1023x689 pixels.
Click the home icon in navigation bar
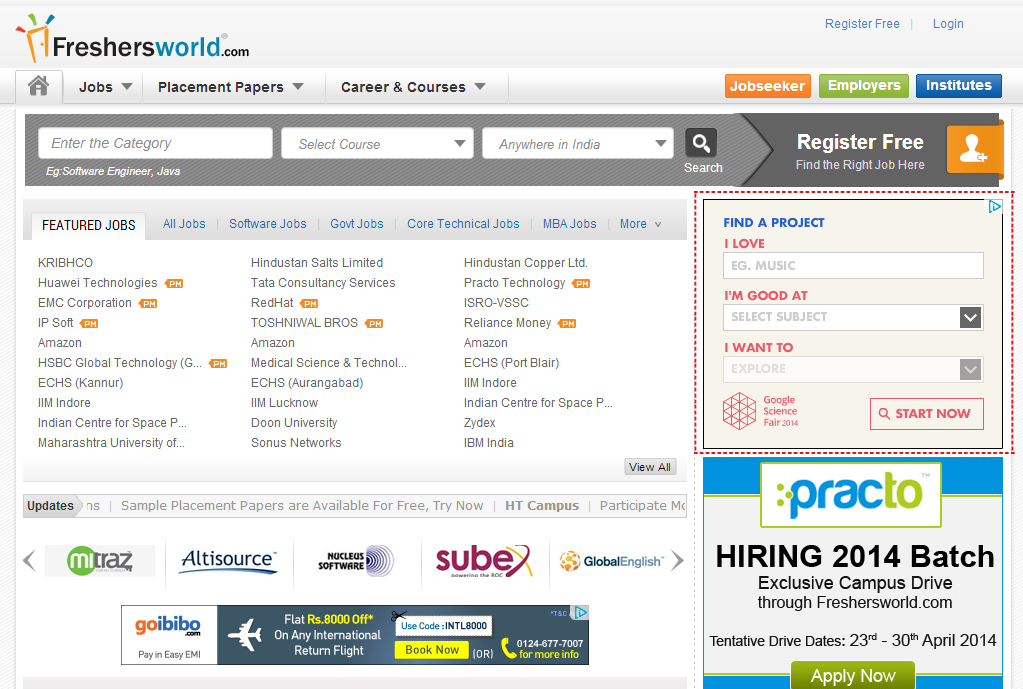(39, 86)
